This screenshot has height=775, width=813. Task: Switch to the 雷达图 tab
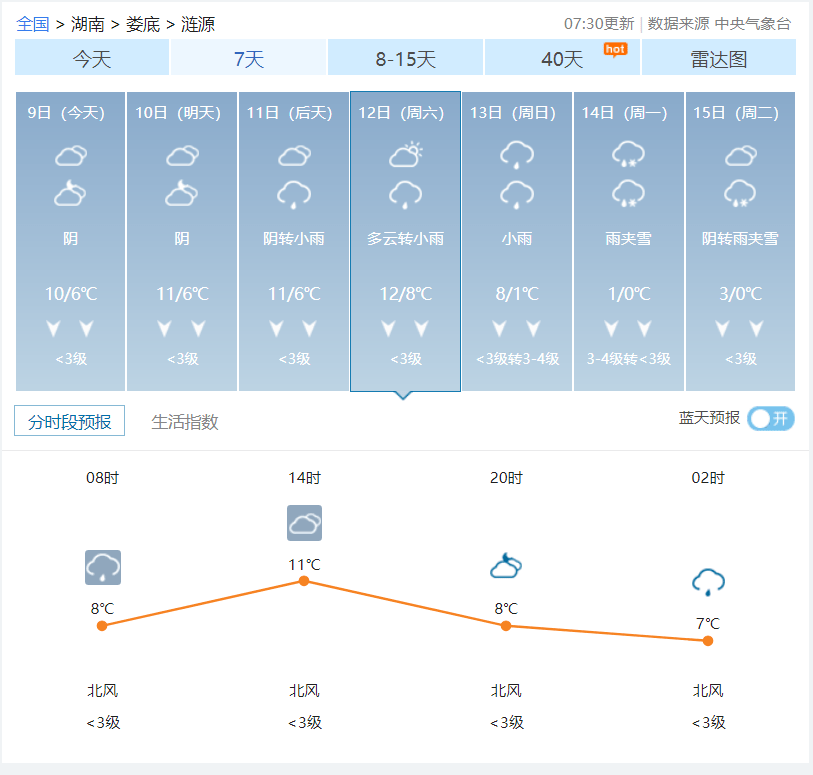719,58
